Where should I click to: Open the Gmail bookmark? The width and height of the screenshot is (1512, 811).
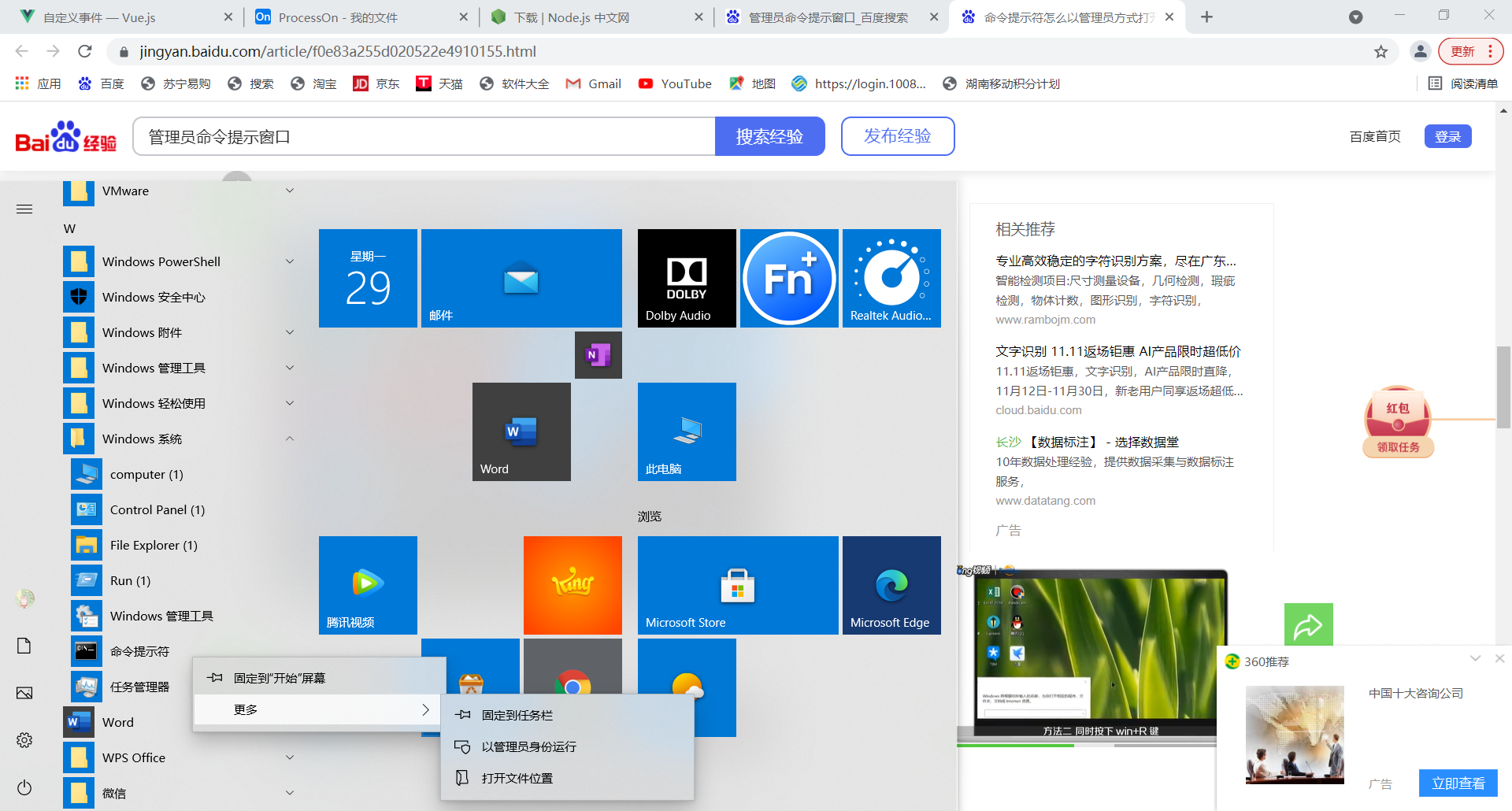(x=593, y=83)
